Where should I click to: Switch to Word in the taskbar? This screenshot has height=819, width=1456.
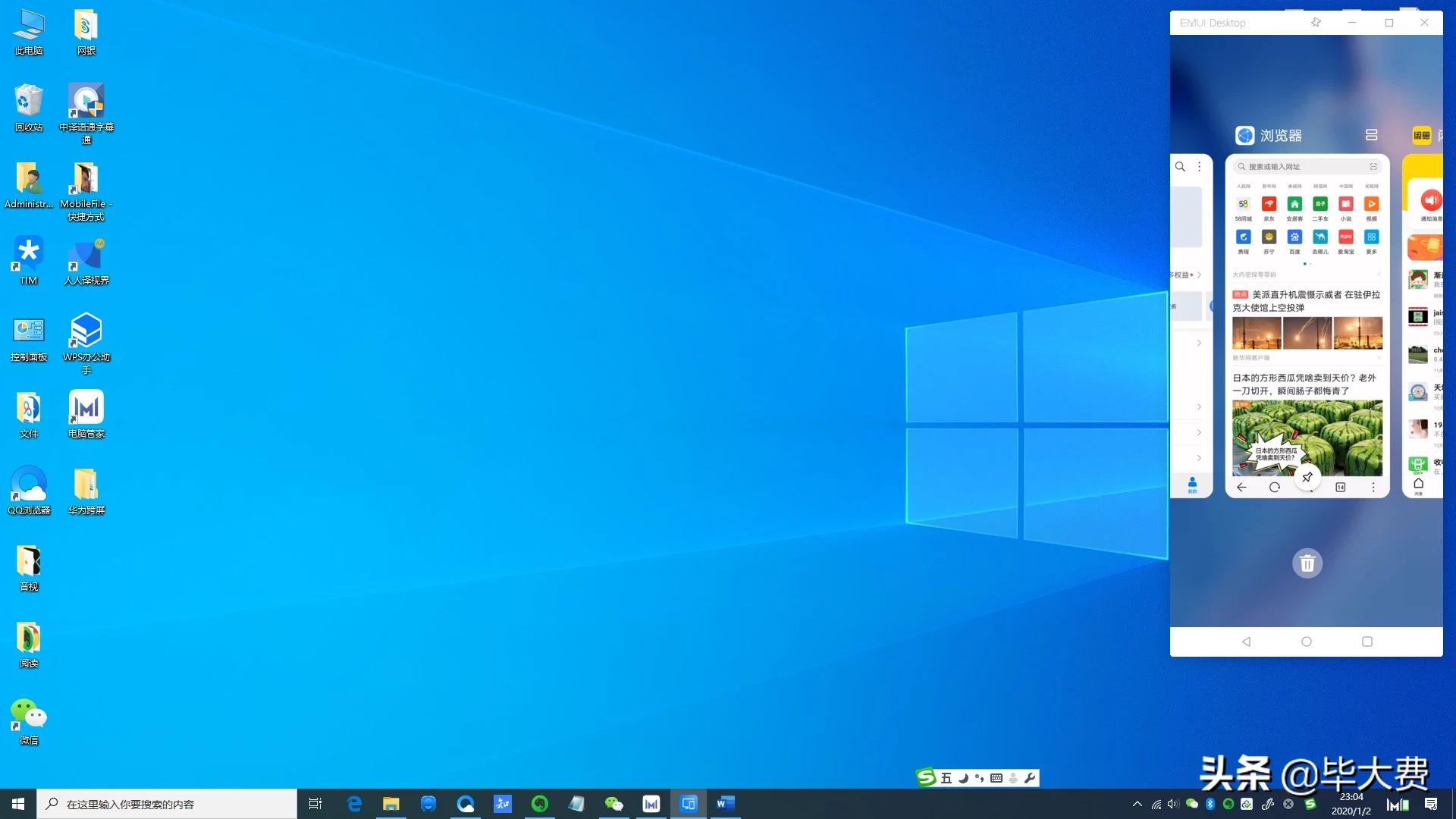725,804
